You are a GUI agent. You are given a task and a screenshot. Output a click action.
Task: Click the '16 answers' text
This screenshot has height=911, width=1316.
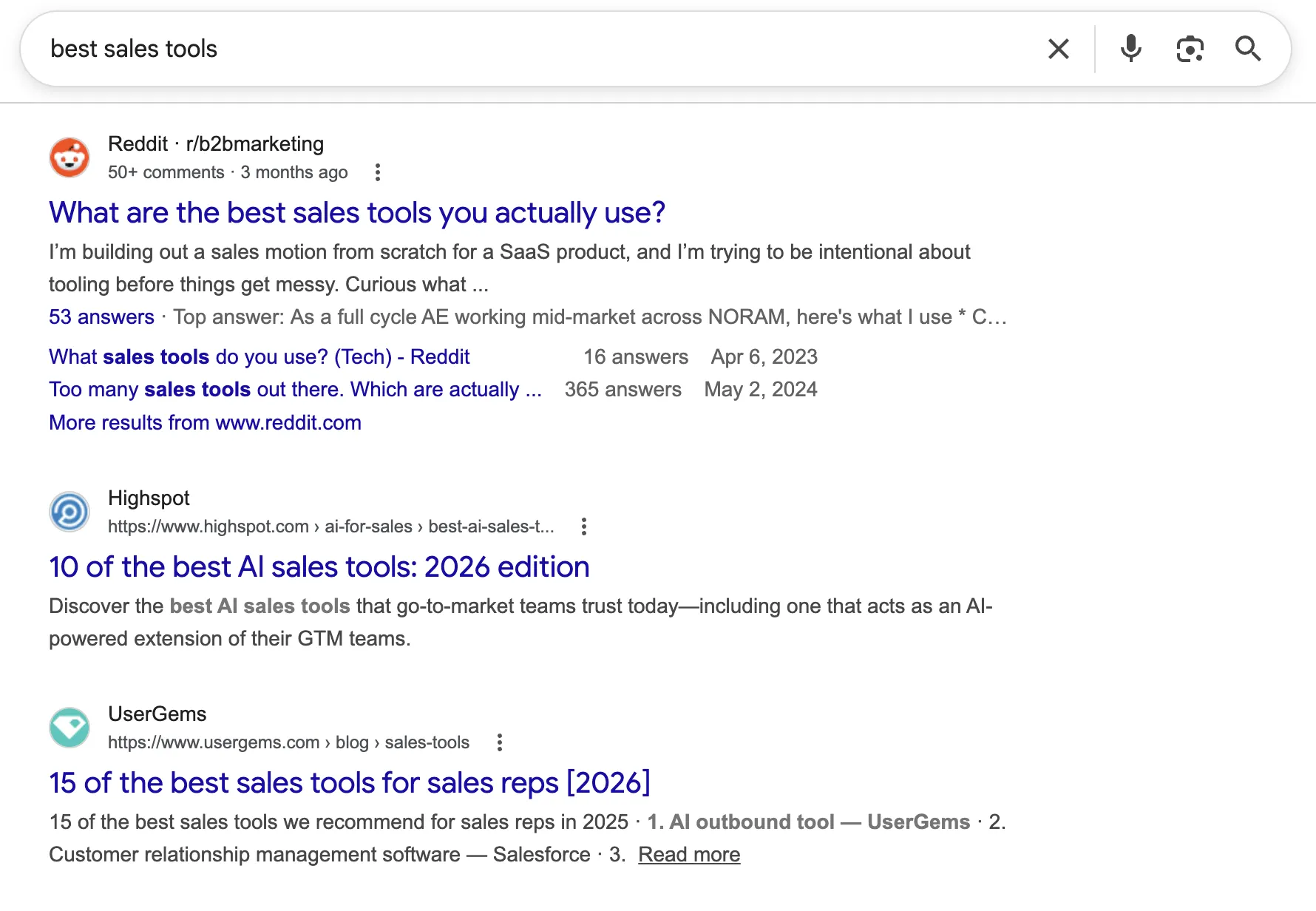tap(636, 357)
